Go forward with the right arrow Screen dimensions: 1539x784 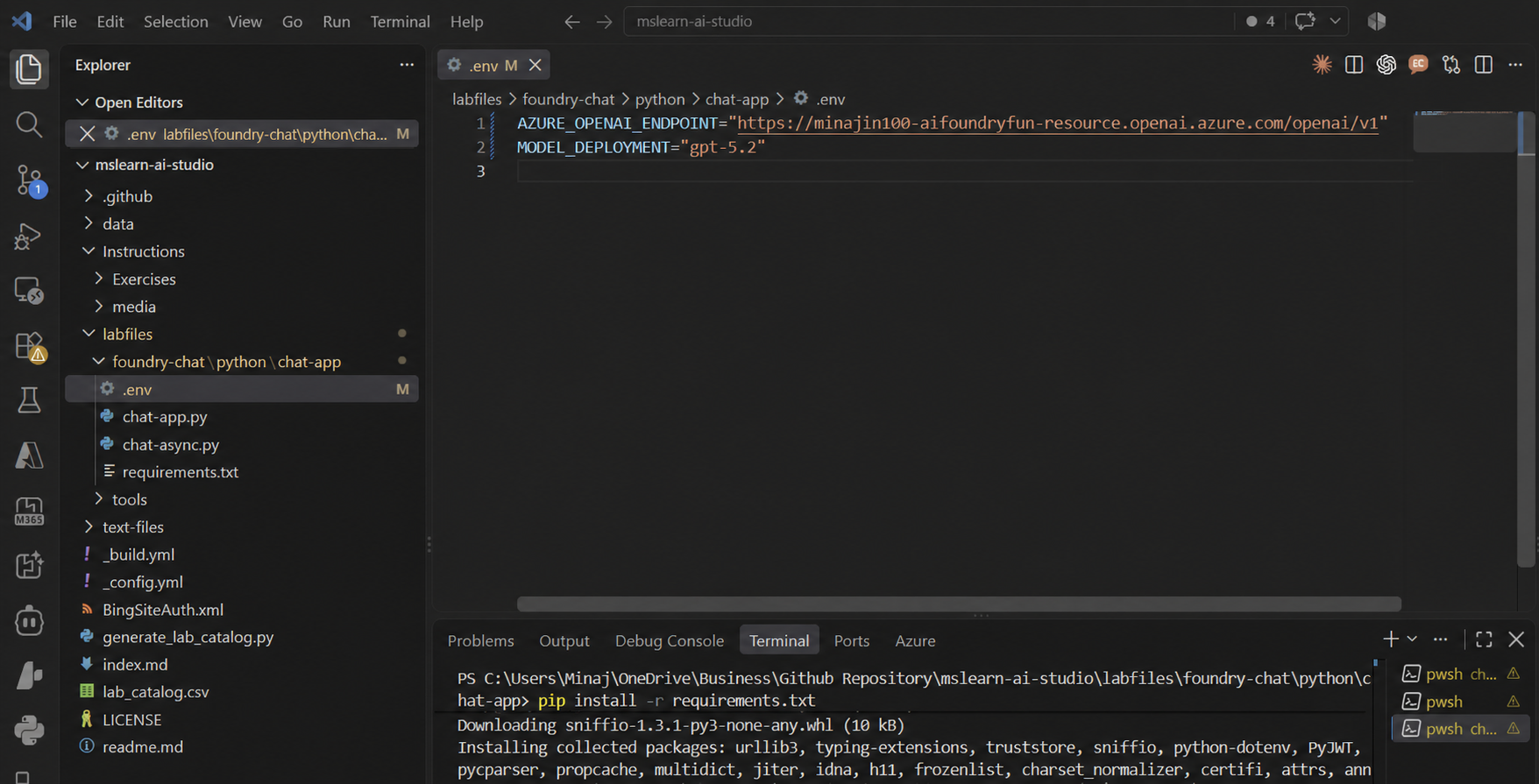[605, 22]
